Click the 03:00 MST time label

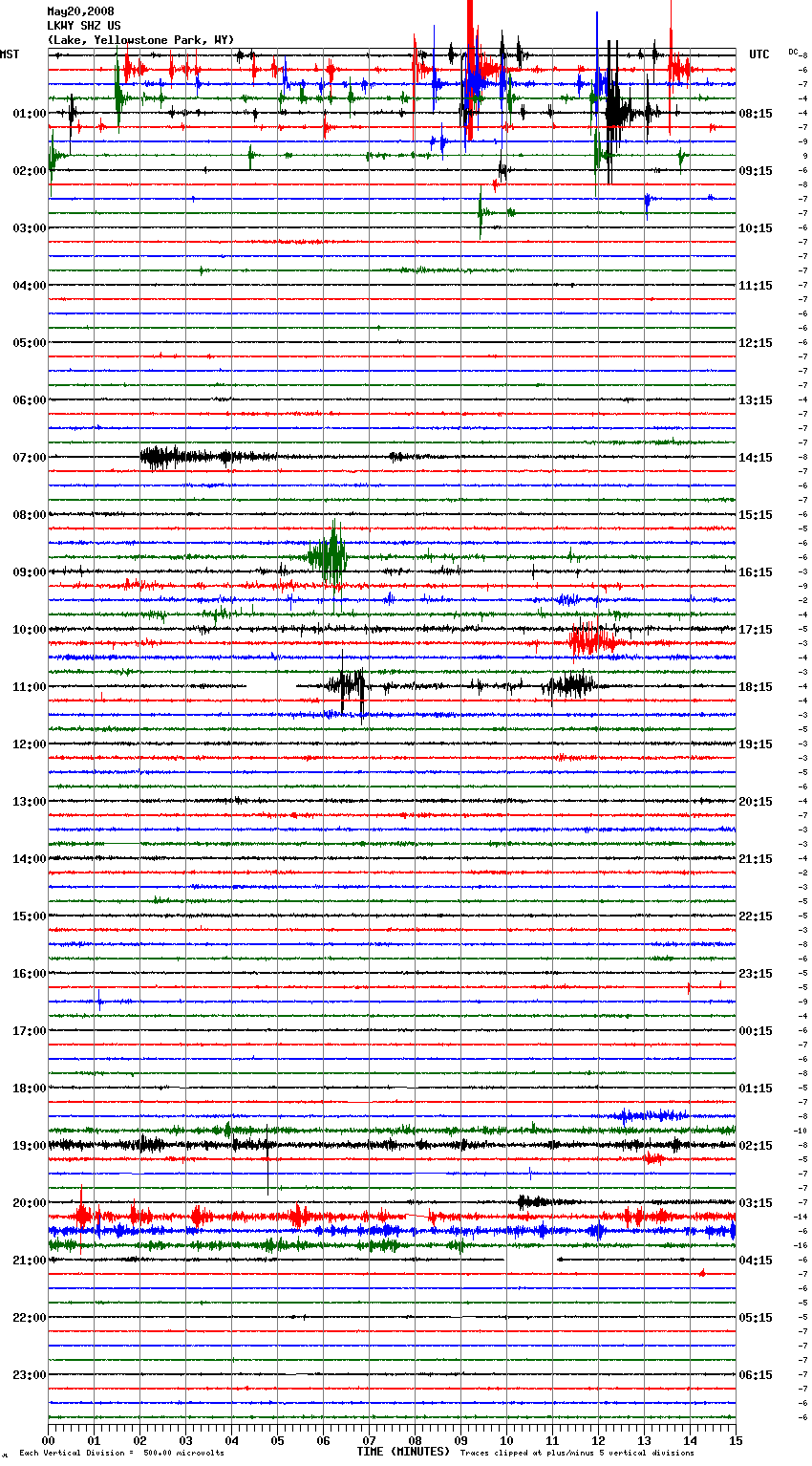point(30,228)
